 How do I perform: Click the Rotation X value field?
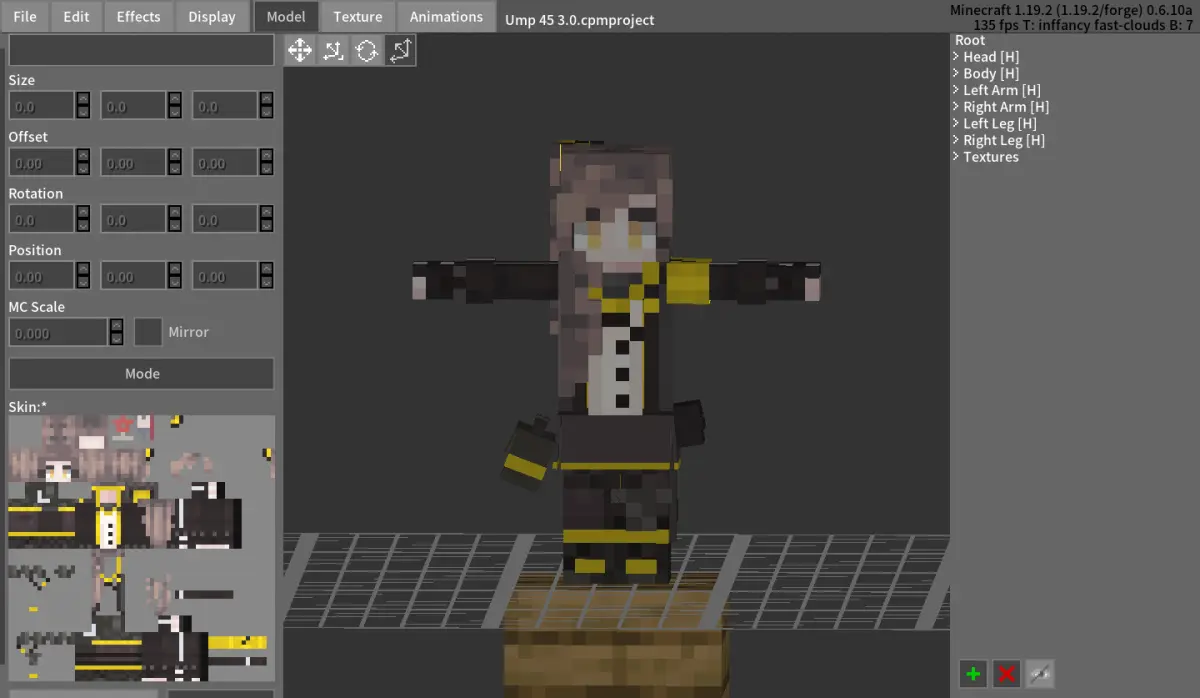[x=42, y=219]
